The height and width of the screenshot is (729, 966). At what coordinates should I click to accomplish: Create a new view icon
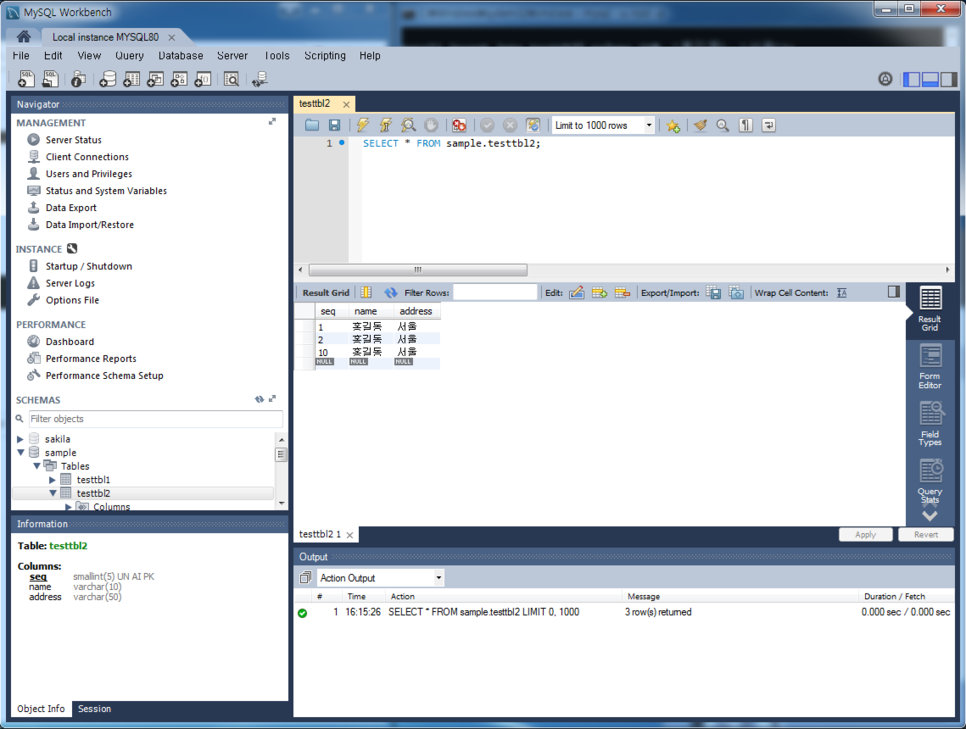[155, 79]
